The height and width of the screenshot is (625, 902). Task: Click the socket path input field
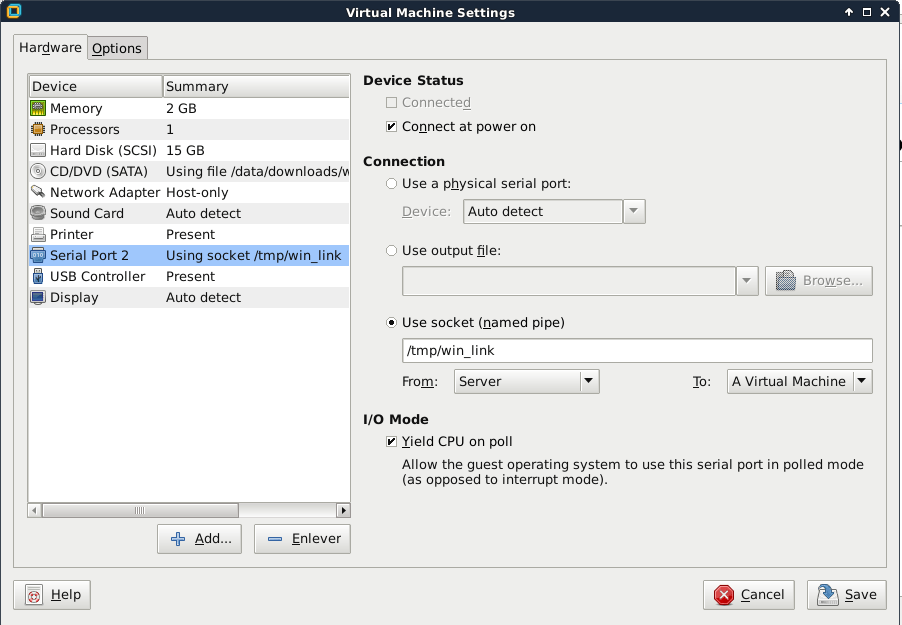[636, 351]
